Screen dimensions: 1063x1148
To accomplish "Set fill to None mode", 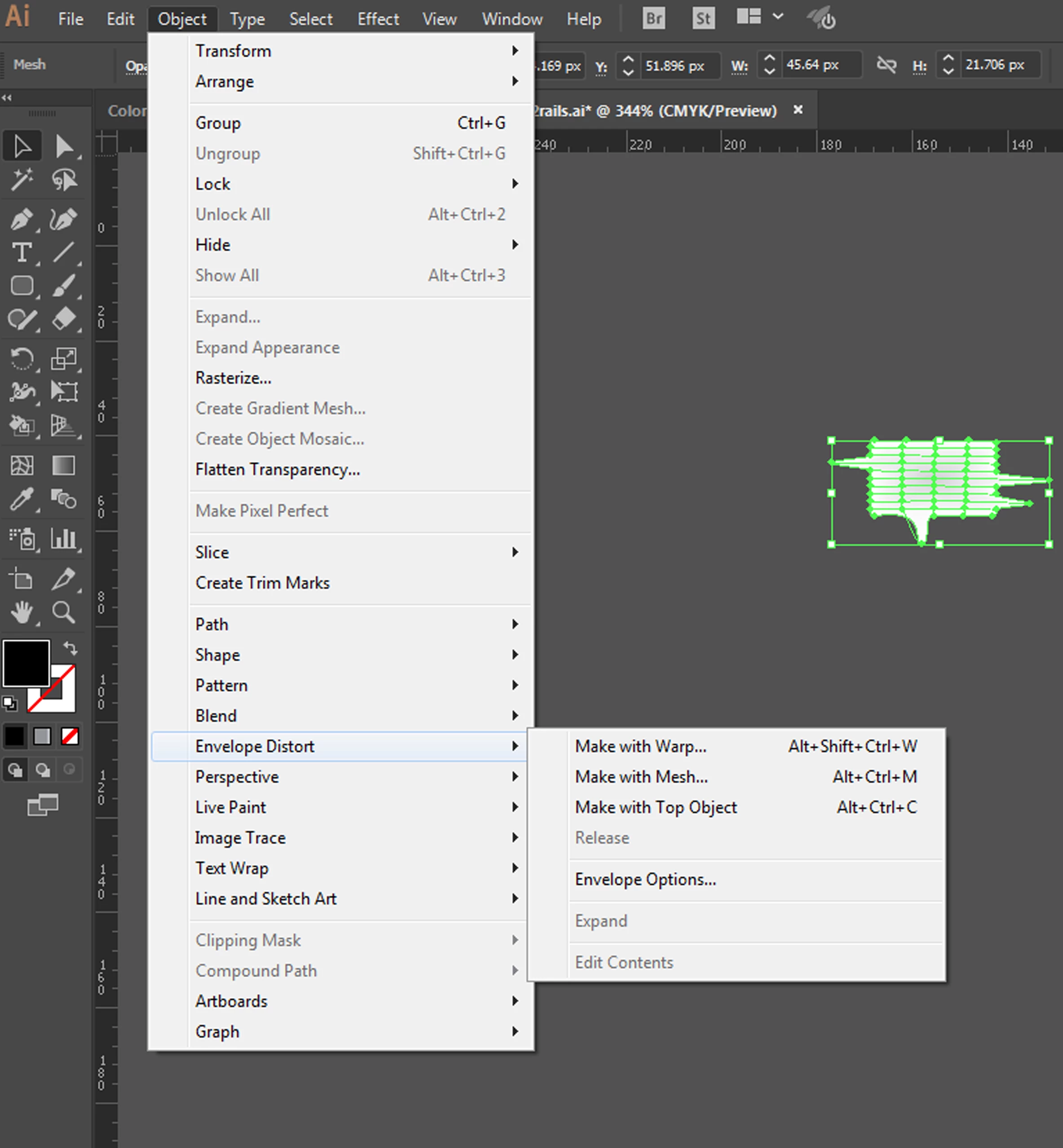I will click(70, 736).
